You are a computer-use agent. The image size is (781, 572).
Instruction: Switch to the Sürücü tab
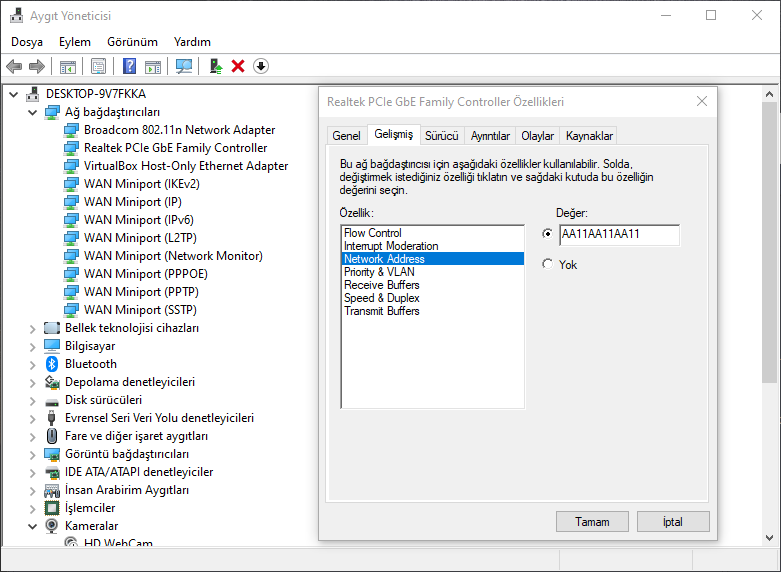[442, 136]
